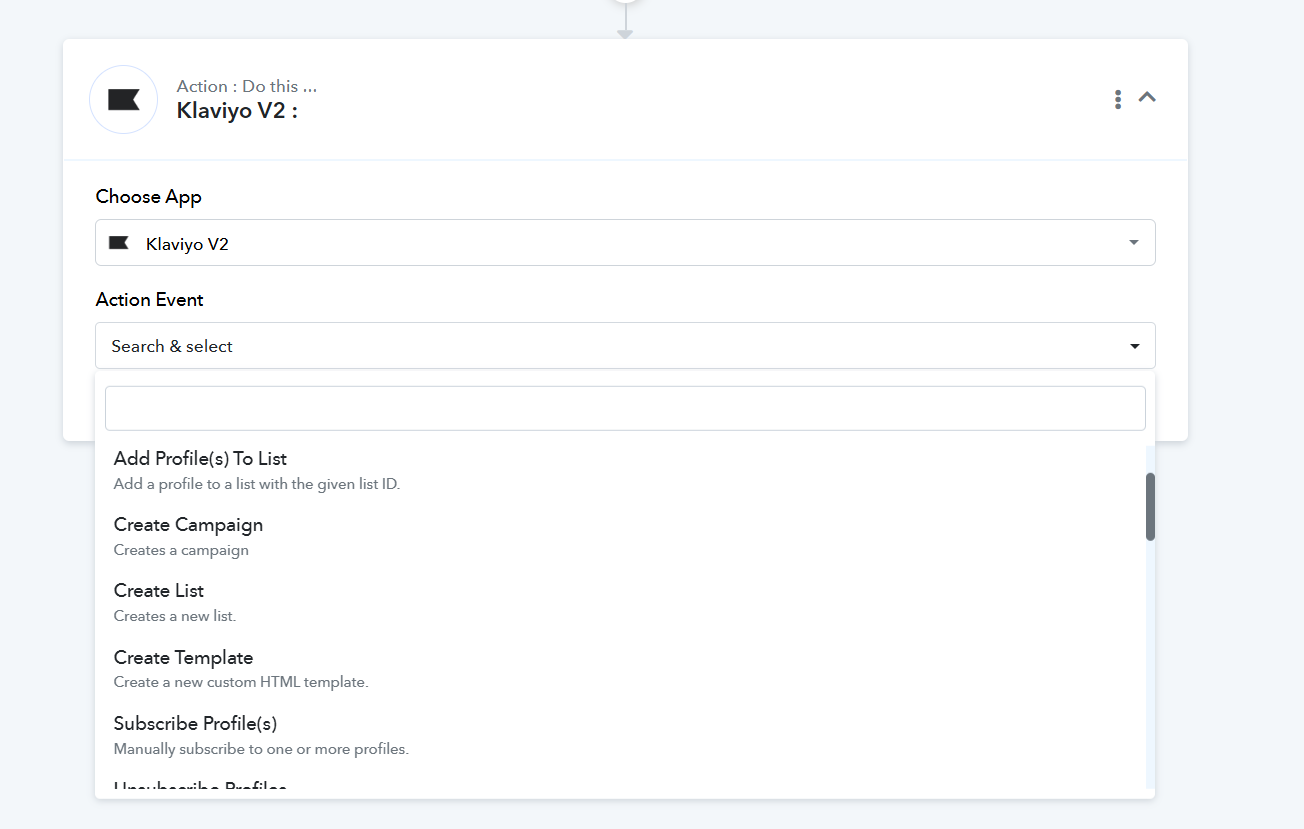The height and width of the screenshot is (829, 1304).
Task: Click the 'Action : Do this ...' label
Action: pos(247,86)
